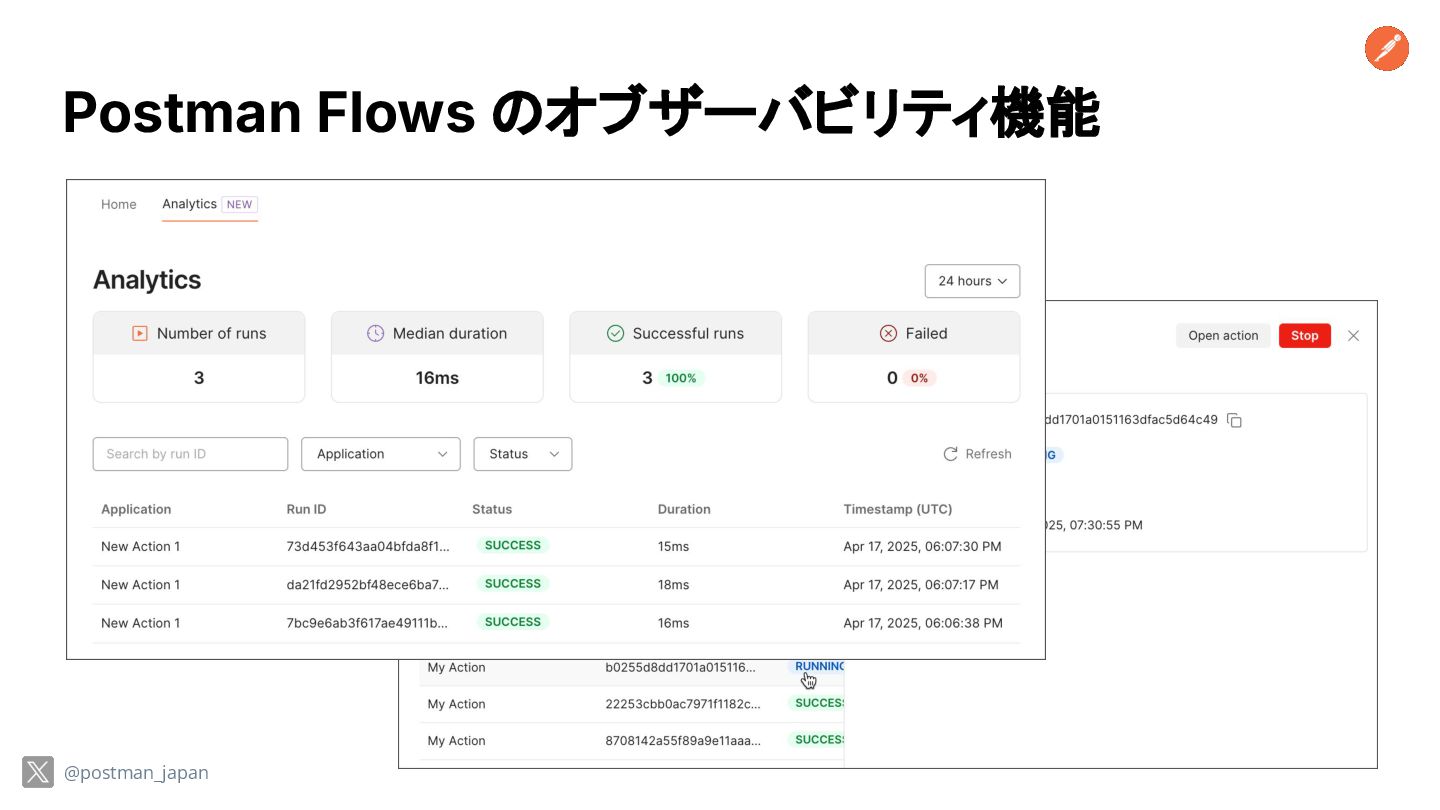Click the Successful runs checkmark icon
The image size is (1440, 810).
point(616,334)
